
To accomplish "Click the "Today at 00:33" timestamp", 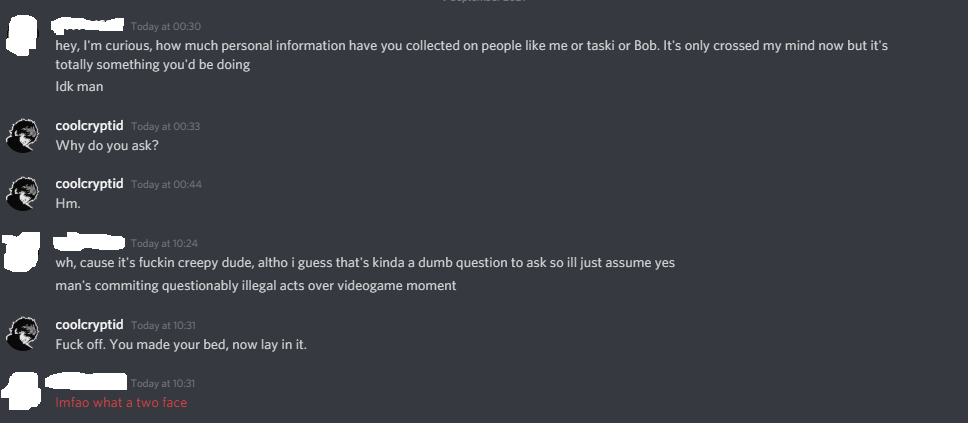I will click(x=165, y=127).
